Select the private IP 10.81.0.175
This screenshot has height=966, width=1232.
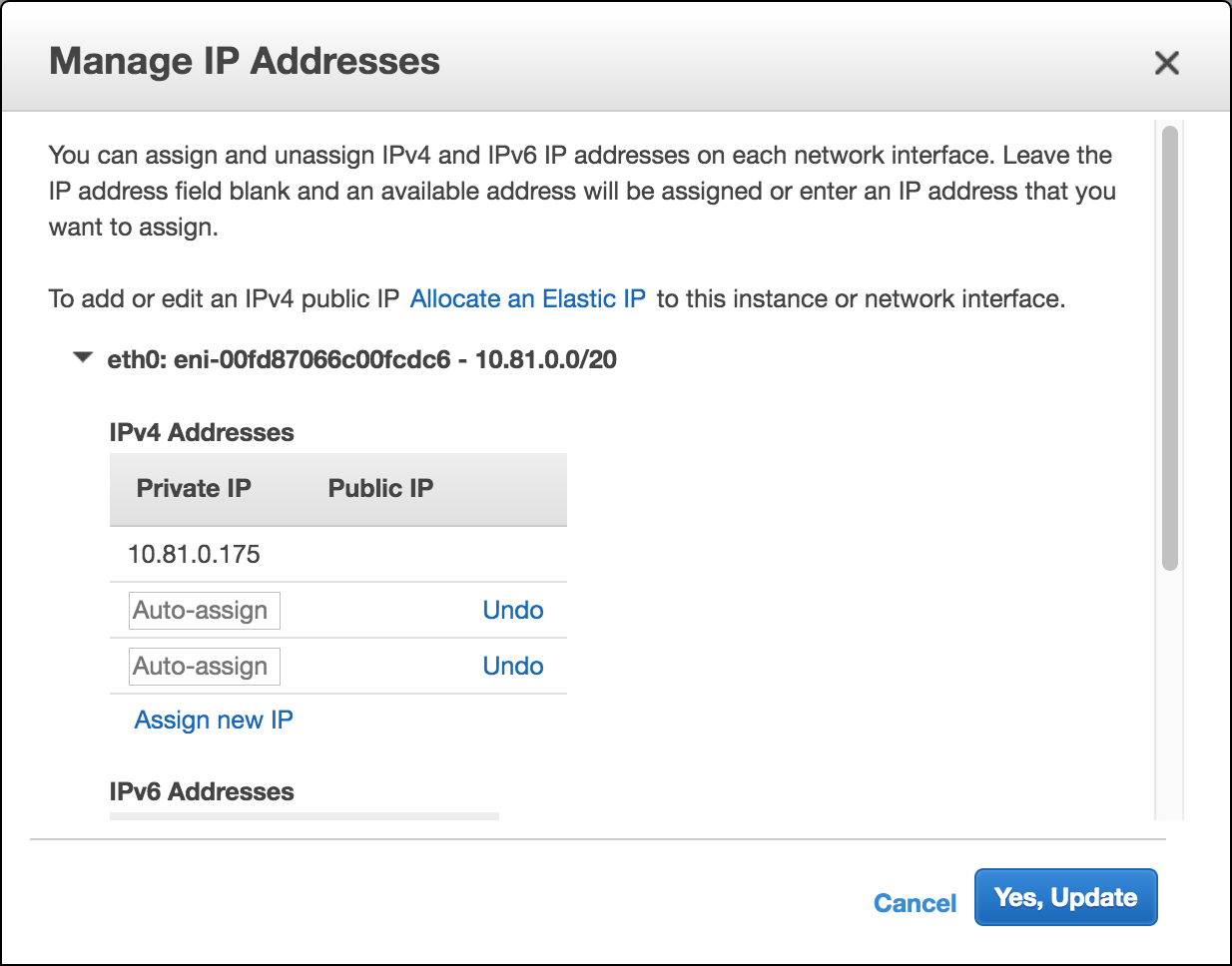pos(194,554)
